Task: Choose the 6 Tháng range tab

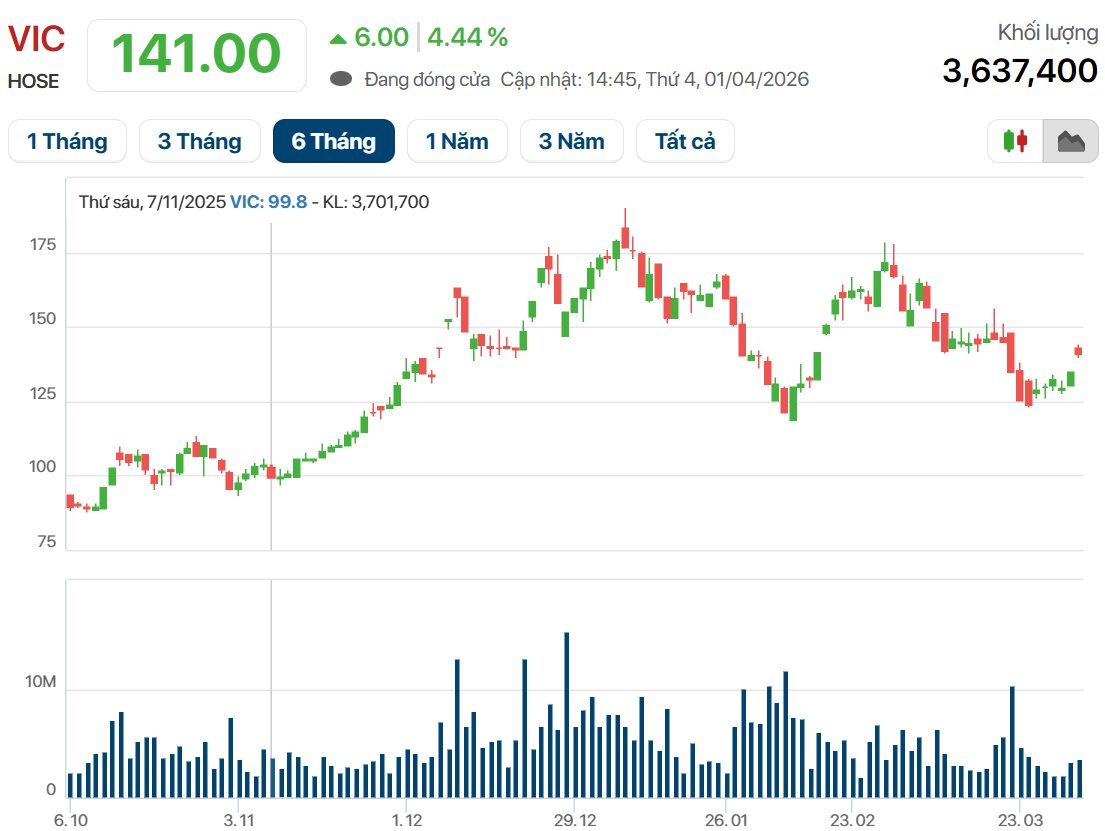Action: tap(333, 141)
